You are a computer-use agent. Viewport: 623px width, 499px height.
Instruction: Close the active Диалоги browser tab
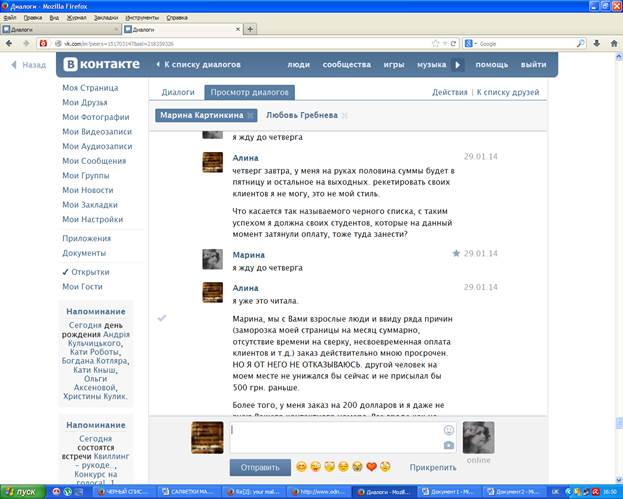(x=238, y=29)
